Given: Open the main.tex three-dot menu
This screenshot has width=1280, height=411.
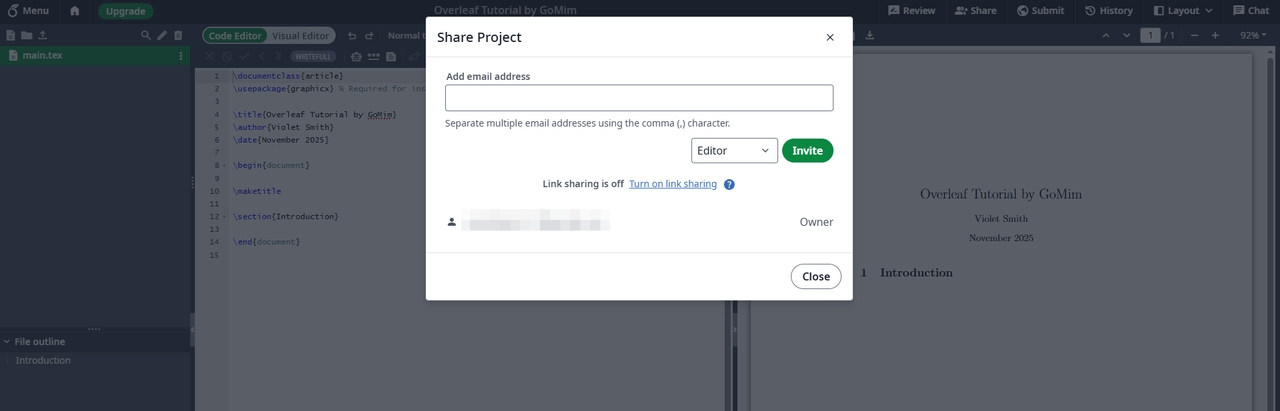Looking at the screenshot, I should point(181,56).
